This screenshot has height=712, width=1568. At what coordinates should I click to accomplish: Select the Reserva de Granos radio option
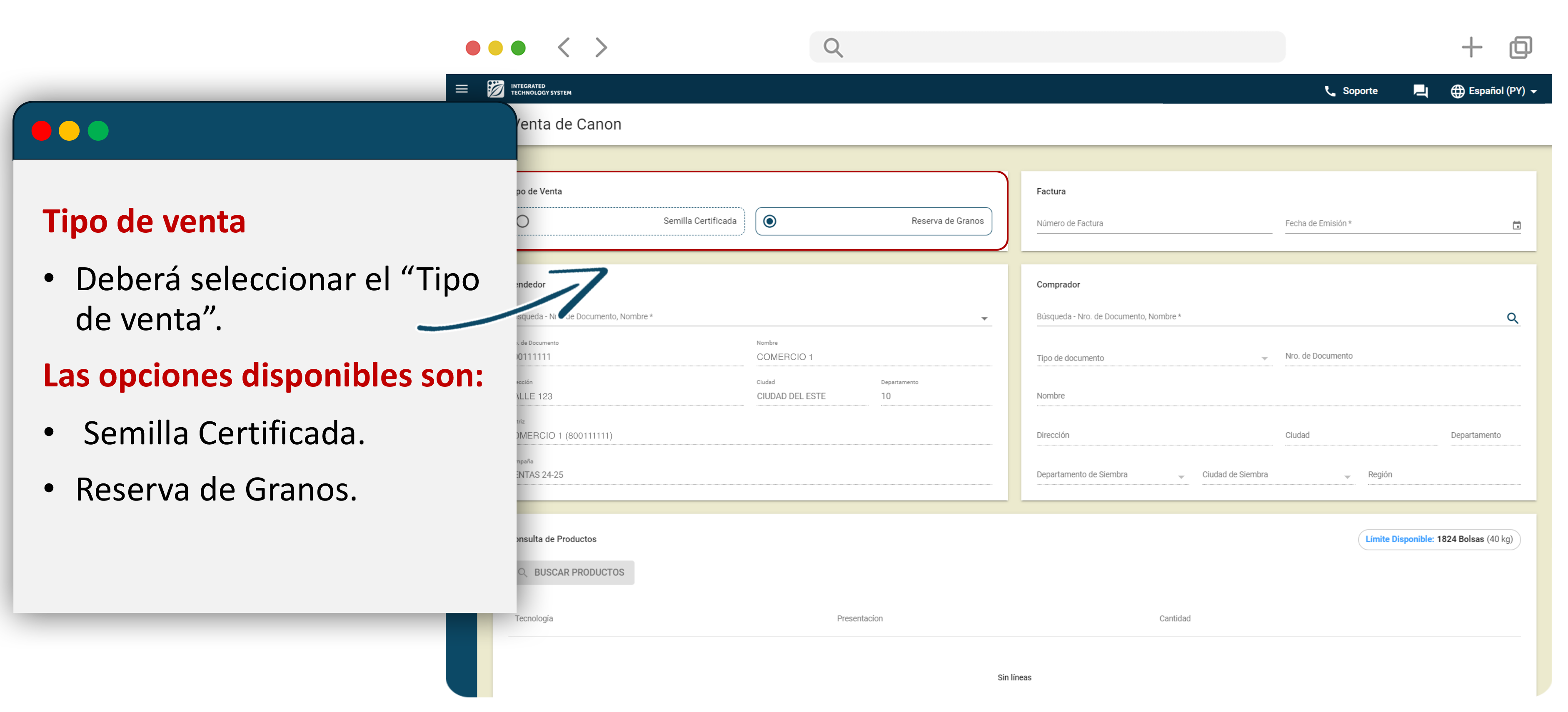click(769, 222)
